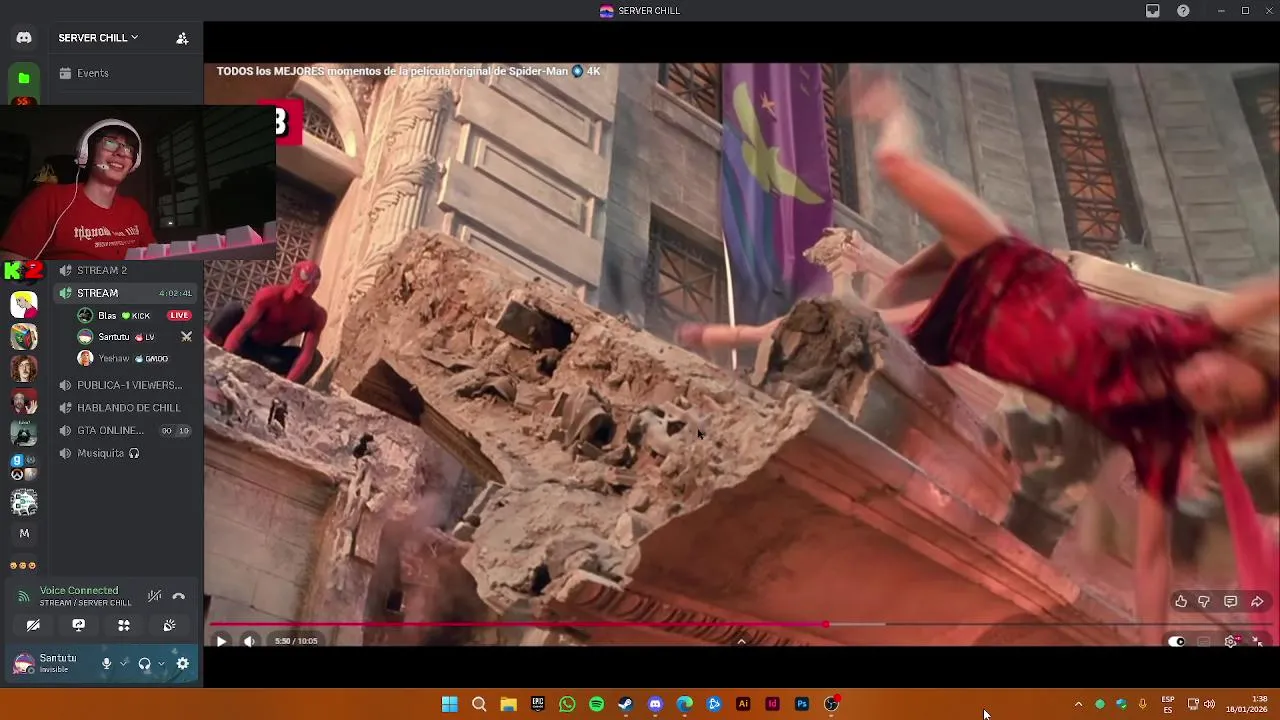Image resolution: width=1280 pixels, height=720 pixels.
Task: Click the Spider-Man video title
Action: coord(408,71)
